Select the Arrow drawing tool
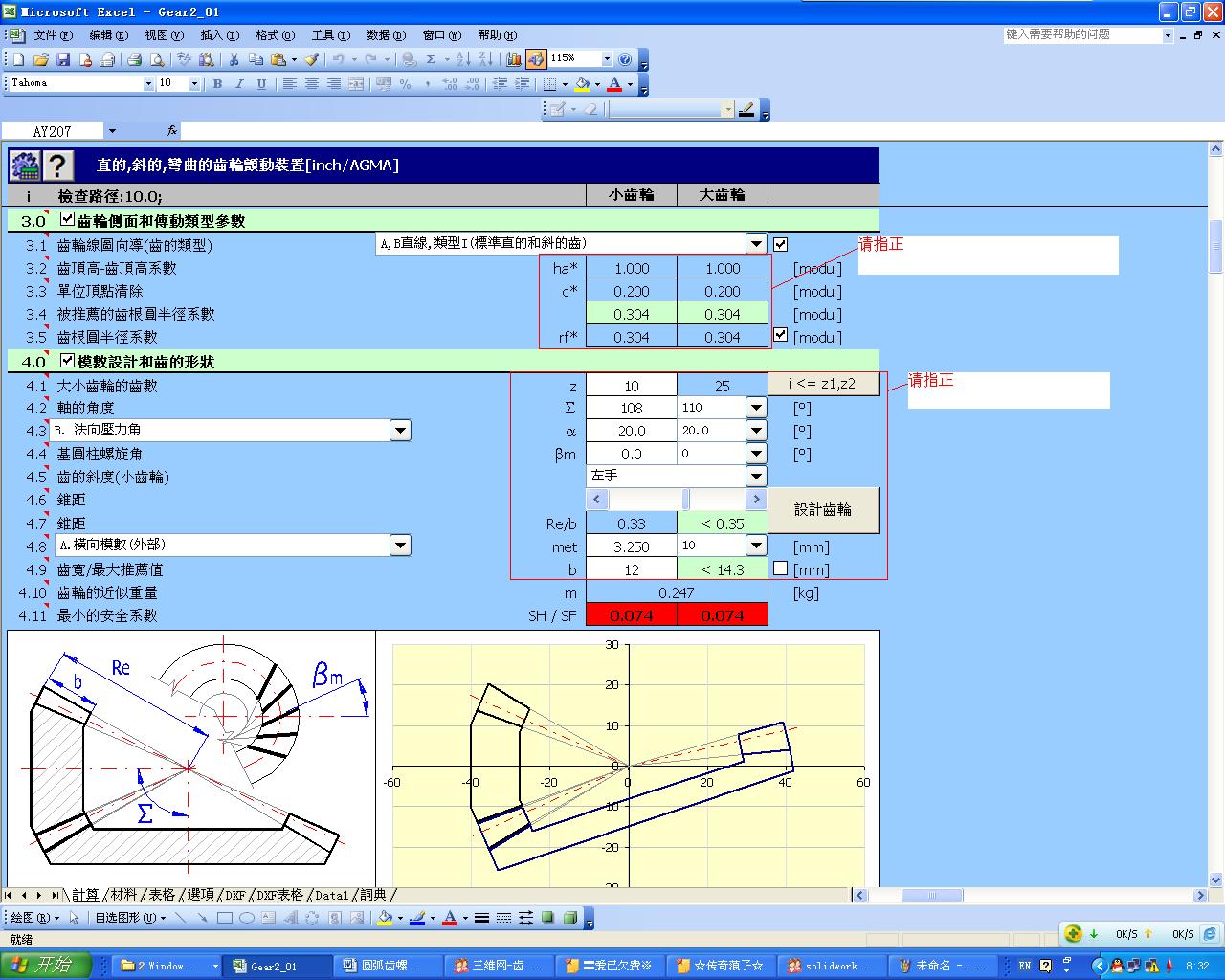Viewport: 1225px width, 980px height. 202,918
